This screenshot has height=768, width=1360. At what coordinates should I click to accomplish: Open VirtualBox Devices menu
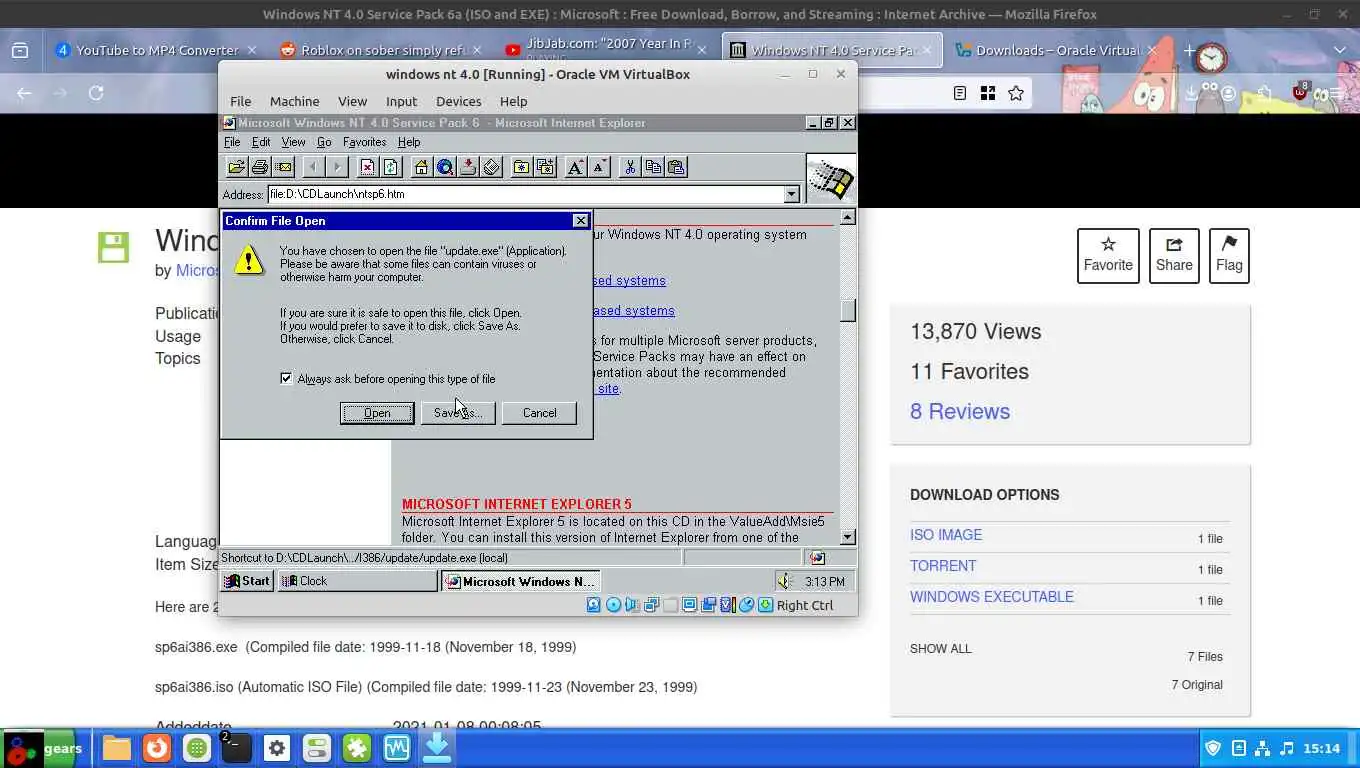pos(459,101)
